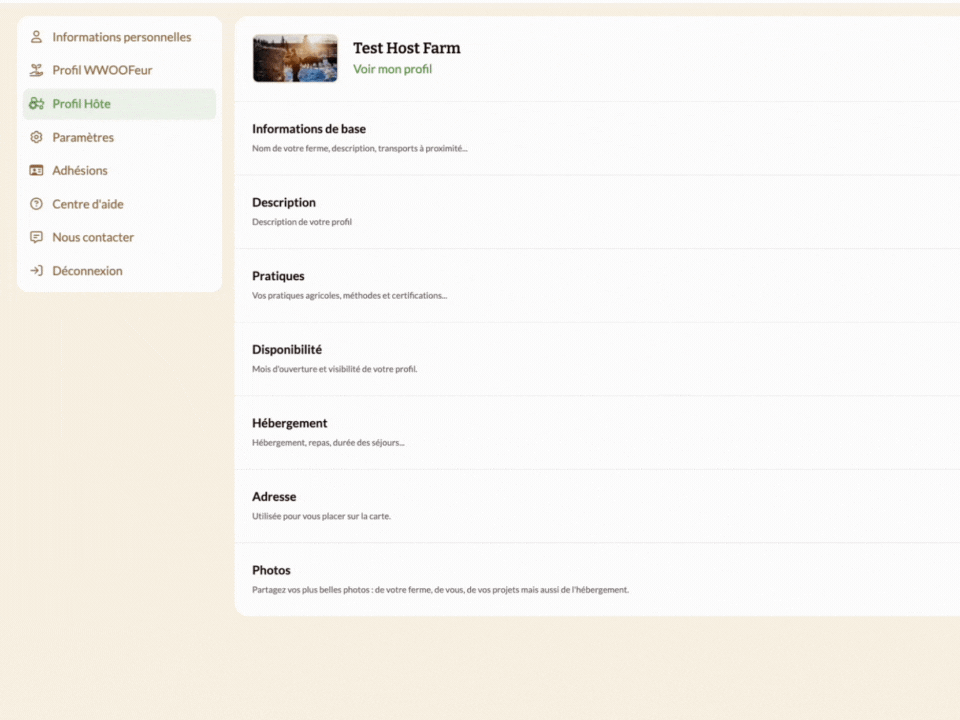Click the question mark icon beside Centre d'aide

coord(36,204)
